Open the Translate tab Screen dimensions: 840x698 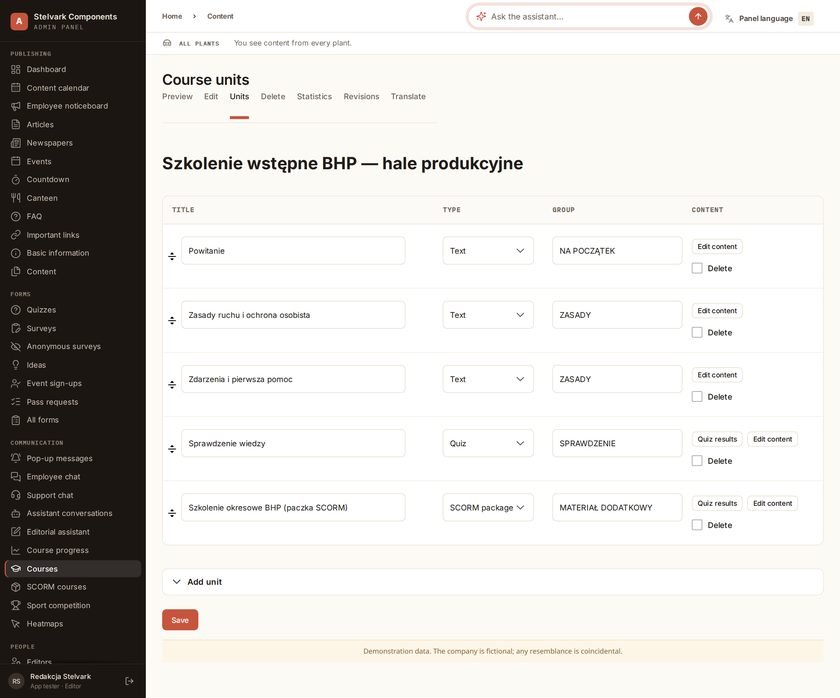[x=408, y=96]
